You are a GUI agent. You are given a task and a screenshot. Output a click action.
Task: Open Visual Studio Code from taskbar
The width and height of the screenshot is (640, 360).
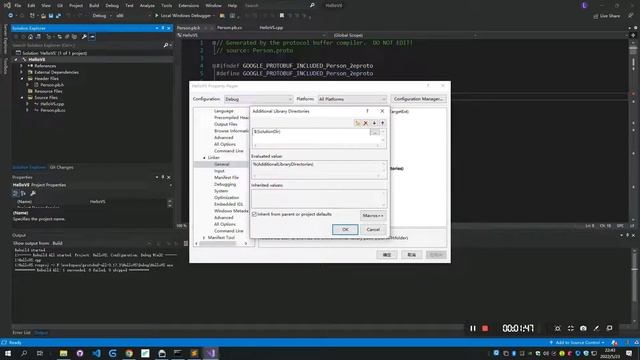click(x=96, y=353)
